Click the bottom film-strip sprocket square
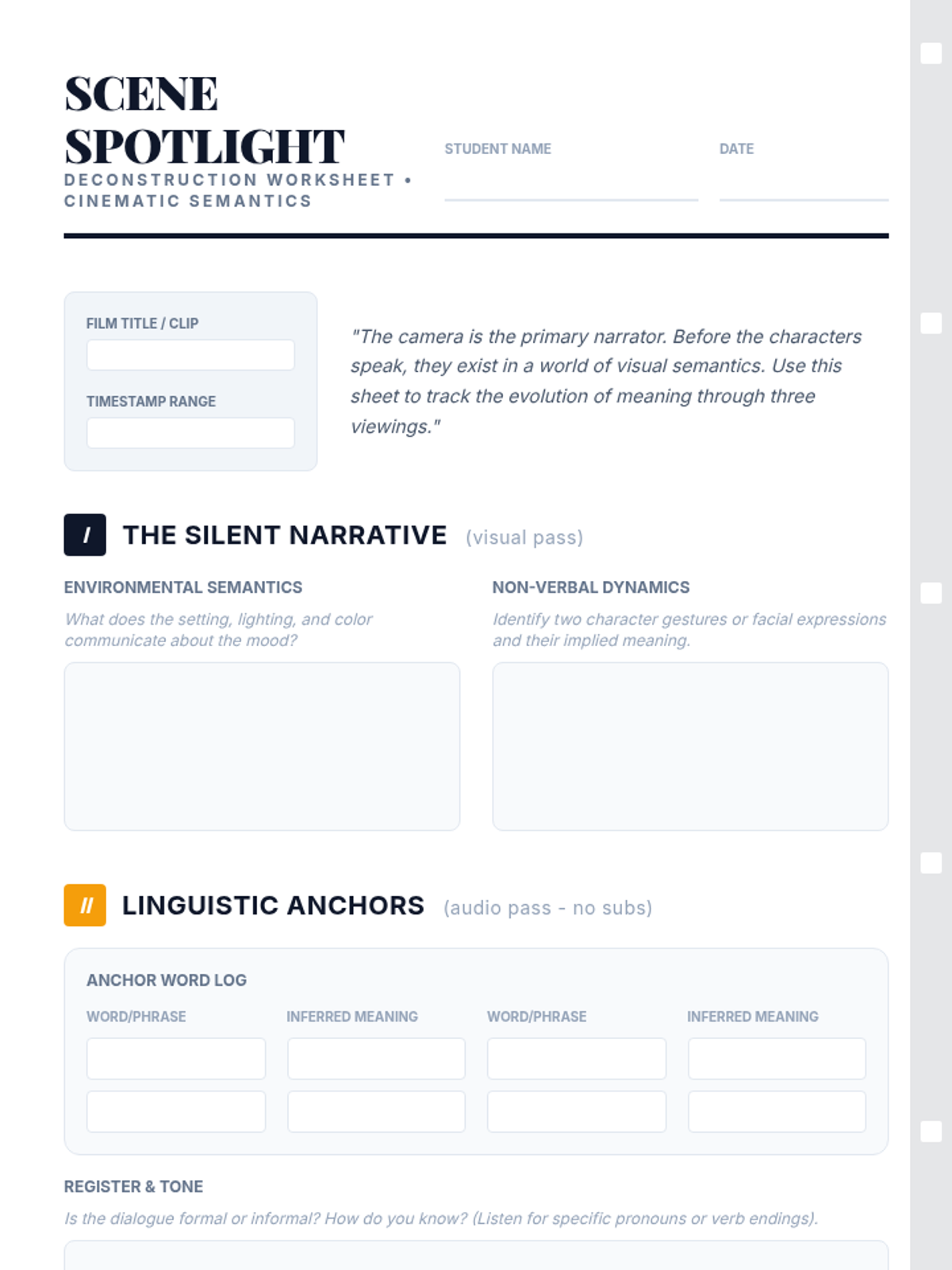952x1270 pixels. [931, 1132]
